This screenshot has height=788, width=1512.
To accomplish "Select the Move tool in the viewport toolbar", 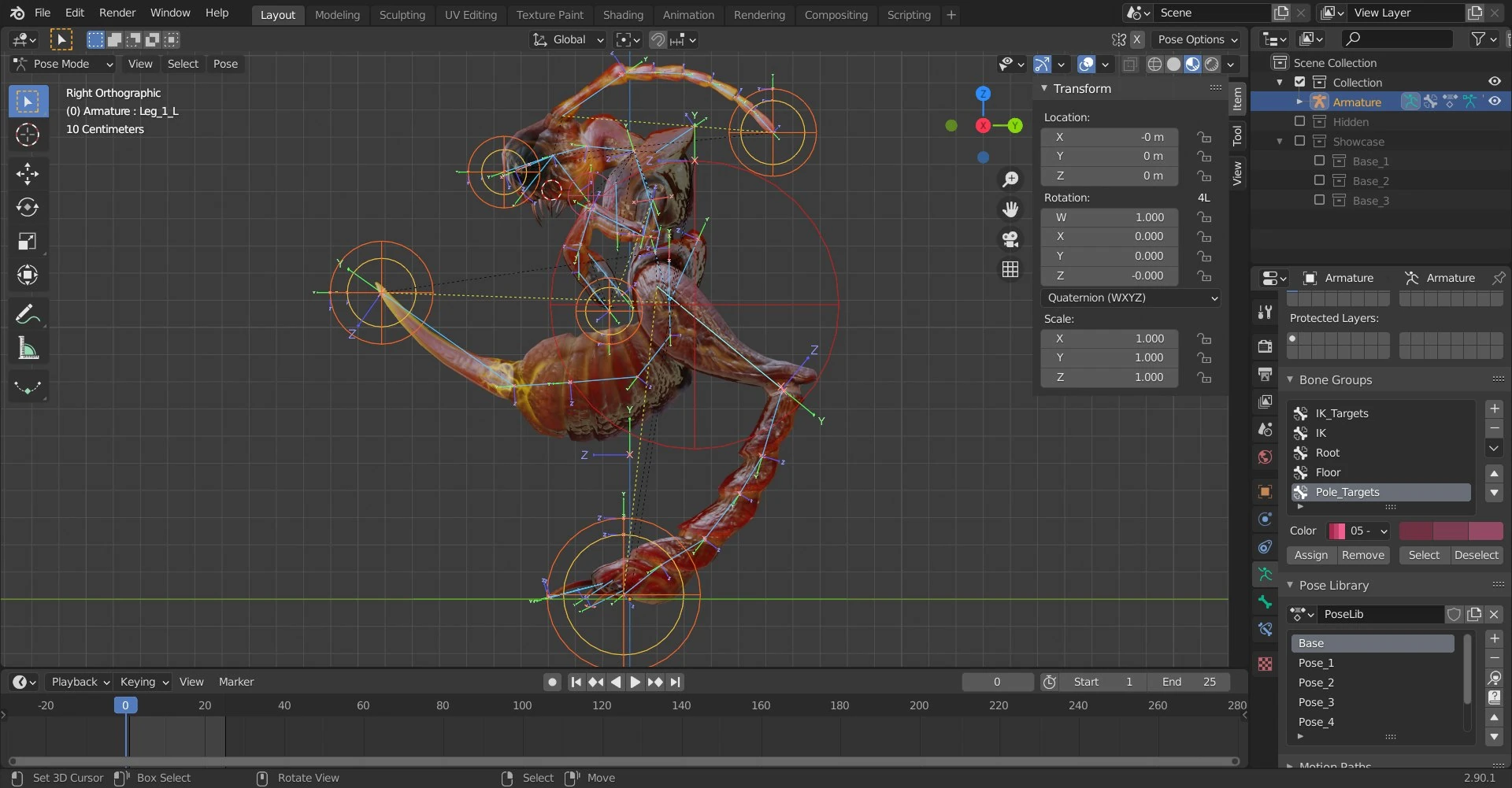I will 28,173.
